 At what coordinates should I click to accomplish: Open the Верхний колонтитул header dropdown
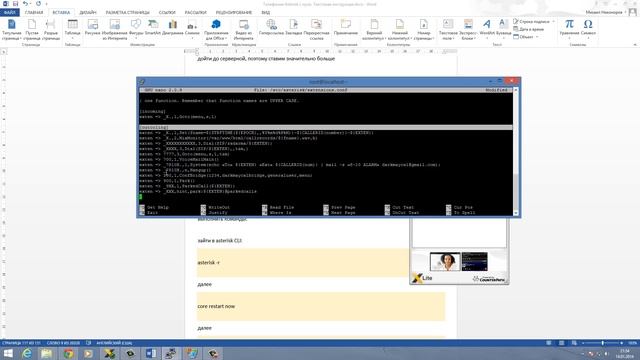374,29
